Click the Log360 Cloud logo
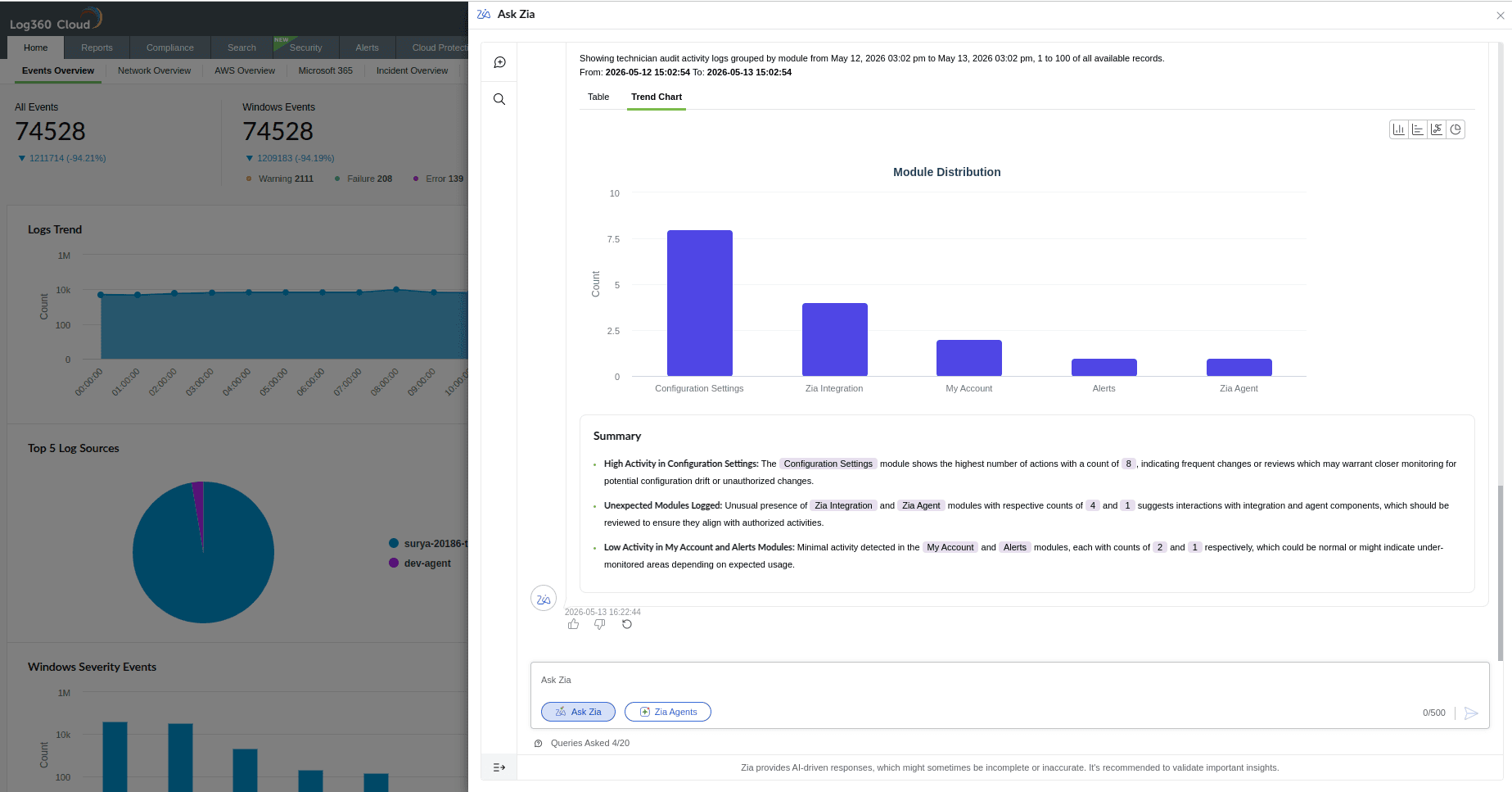1512x792 pixels. (56, 19)
